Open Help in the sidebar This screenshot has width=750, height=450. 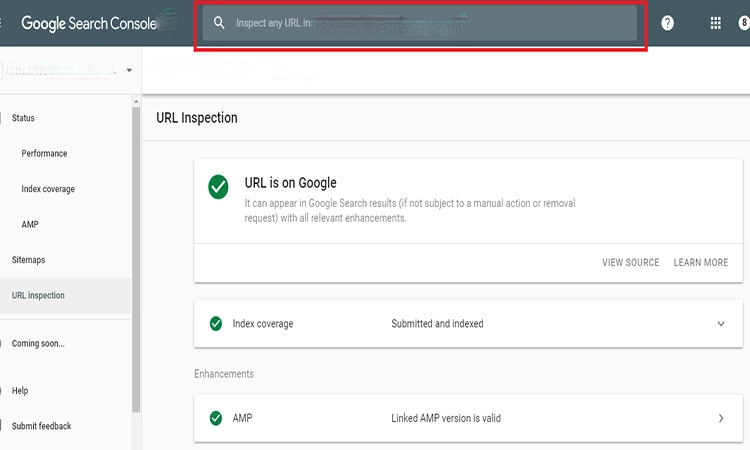click(x=20, y=391)
